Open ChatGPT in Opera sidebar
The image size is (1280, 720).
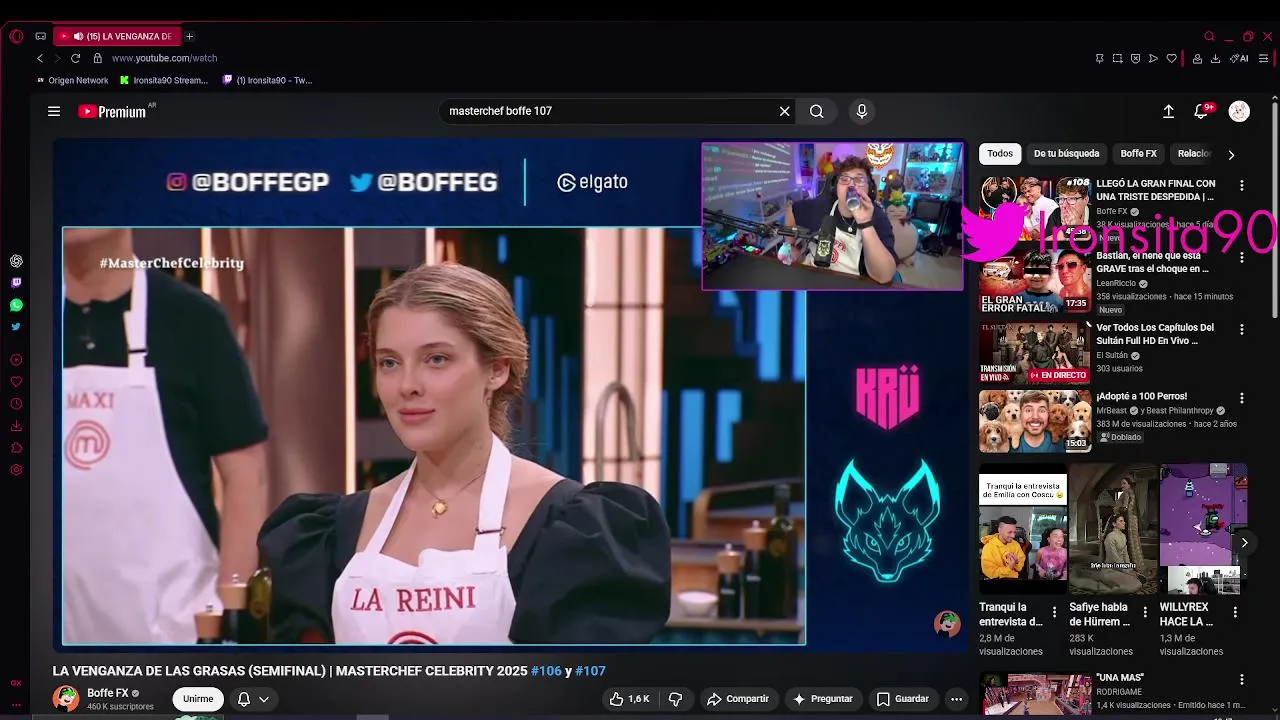(16, 261)
